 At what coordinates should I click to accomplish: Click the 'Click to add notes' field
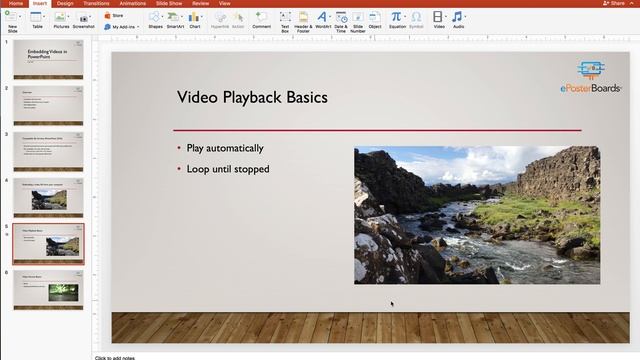[115, 358]
